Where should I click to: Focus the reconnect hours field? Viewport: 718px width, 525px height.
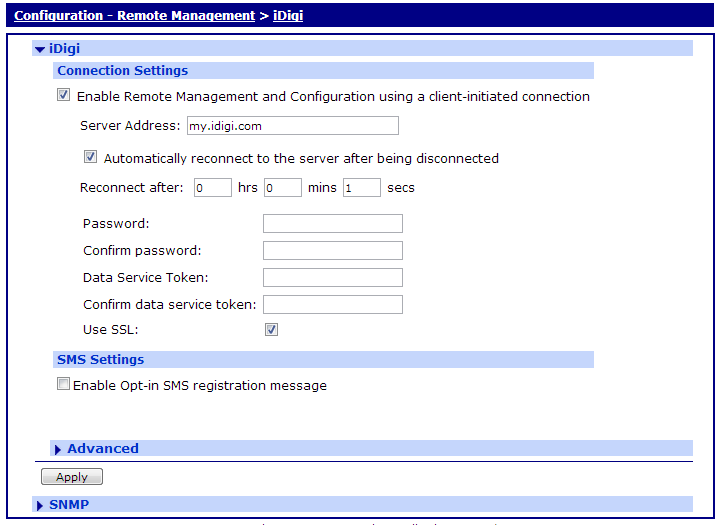[x=212, y=187]
